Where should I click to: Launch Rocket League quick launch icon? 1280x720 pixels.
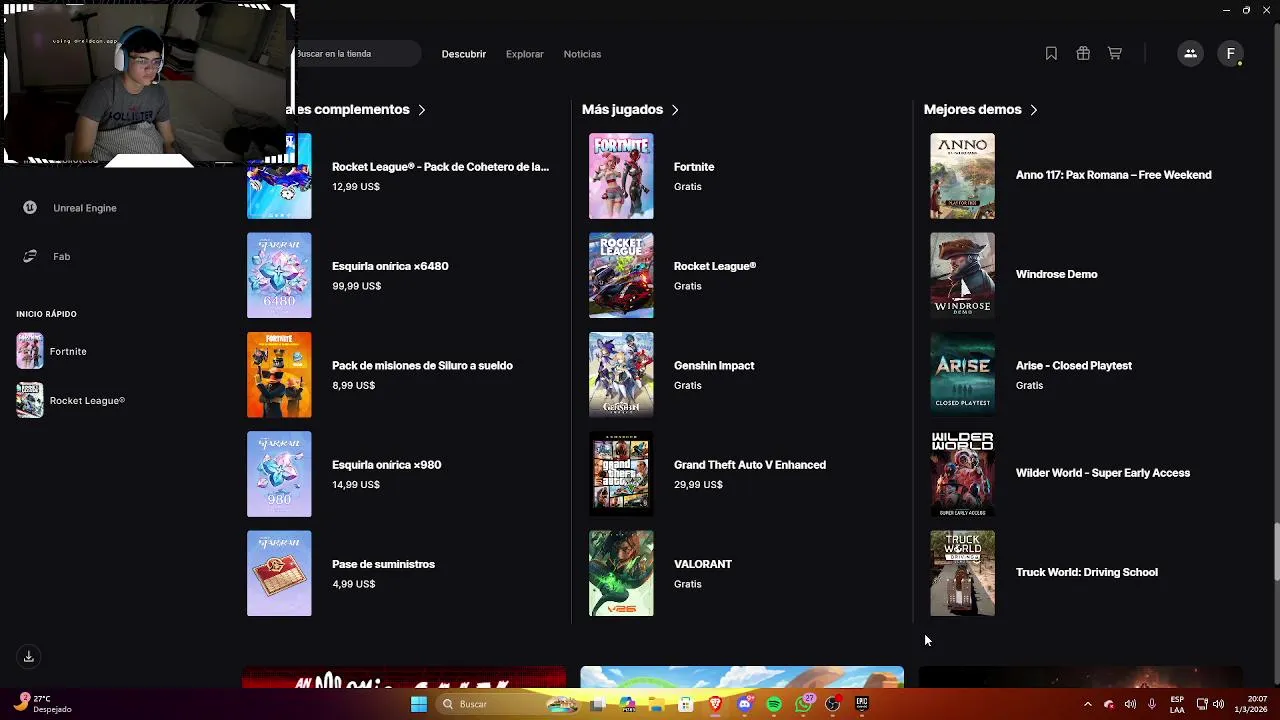pyautogui.click(x=30, y=400)
